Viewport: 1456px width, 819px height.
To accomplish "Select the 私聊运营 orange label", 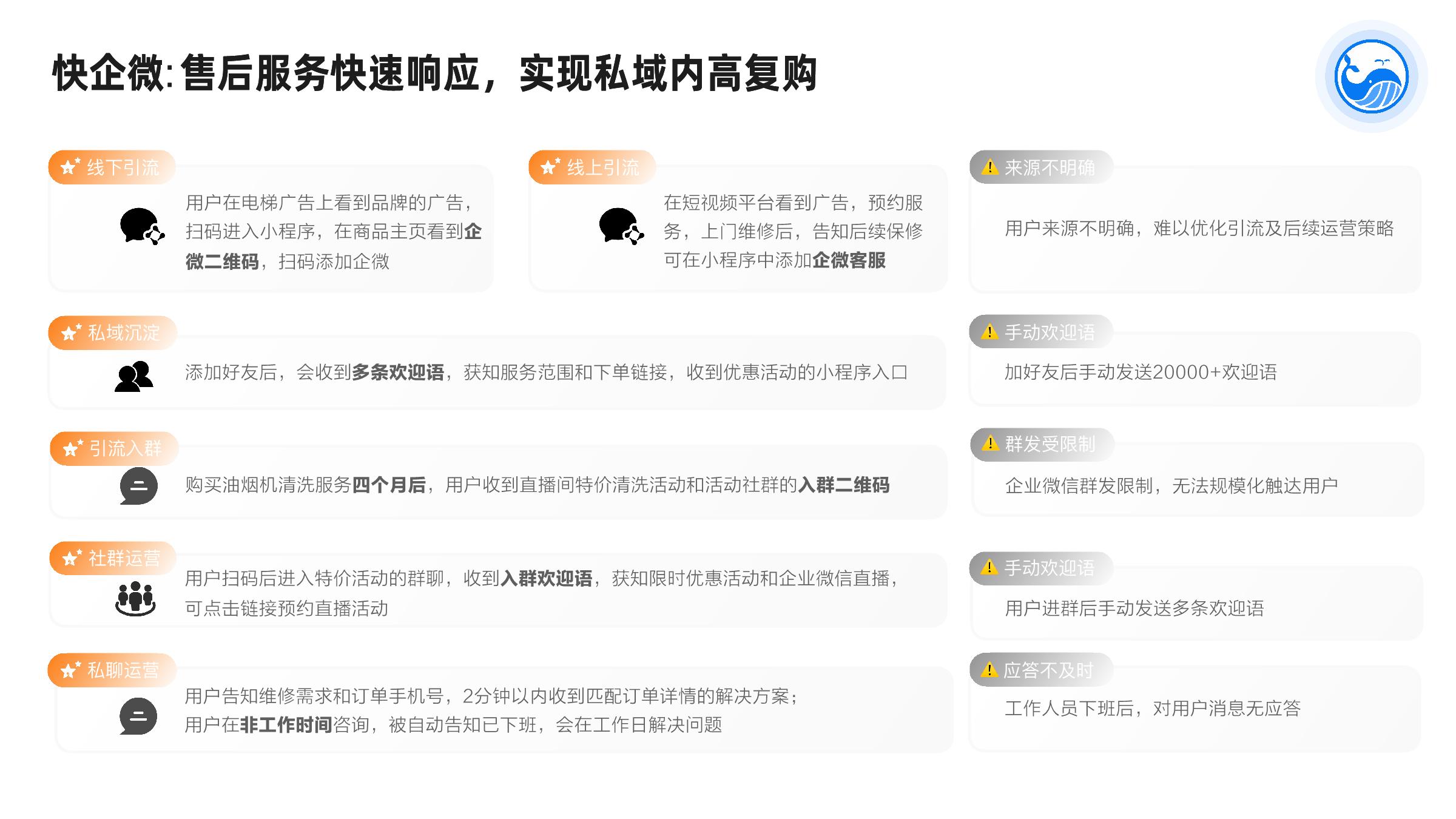I will [x=112, y=670].
